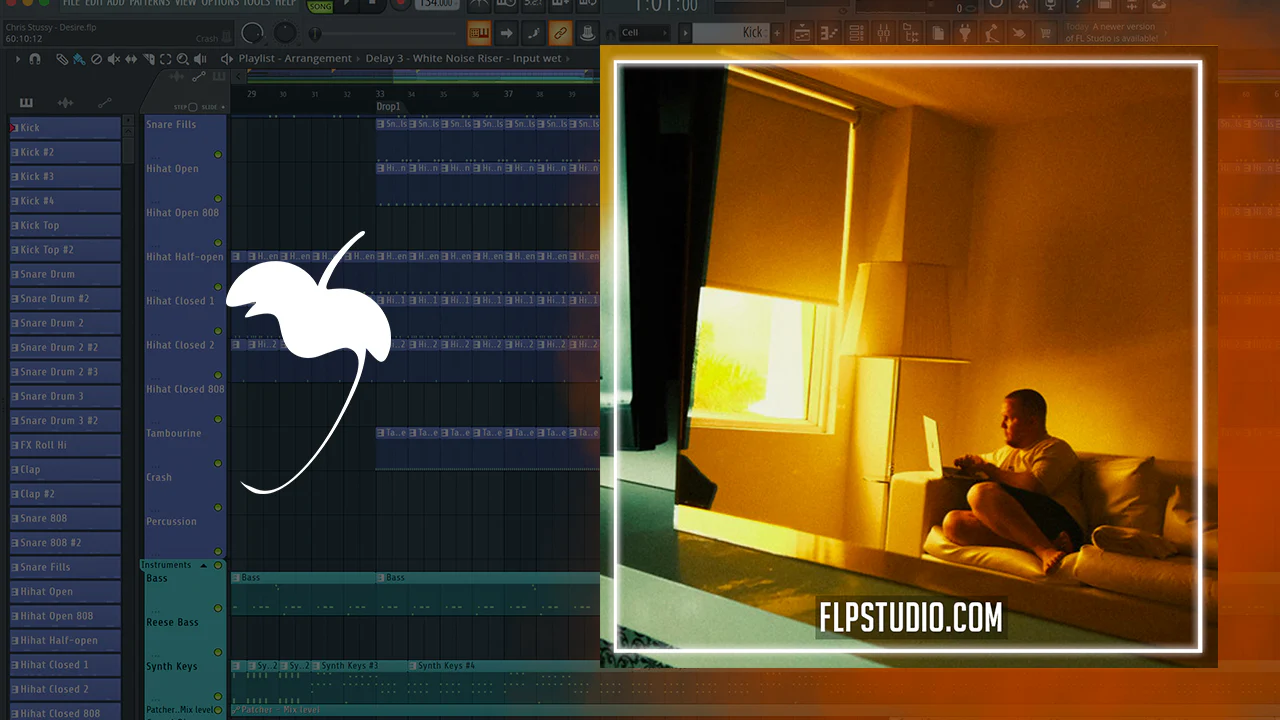Image resolution: width=1280 pixels, height=720 pixels.
Task: Select the Snare Drum pattern in picker
Action: point(65,274)
